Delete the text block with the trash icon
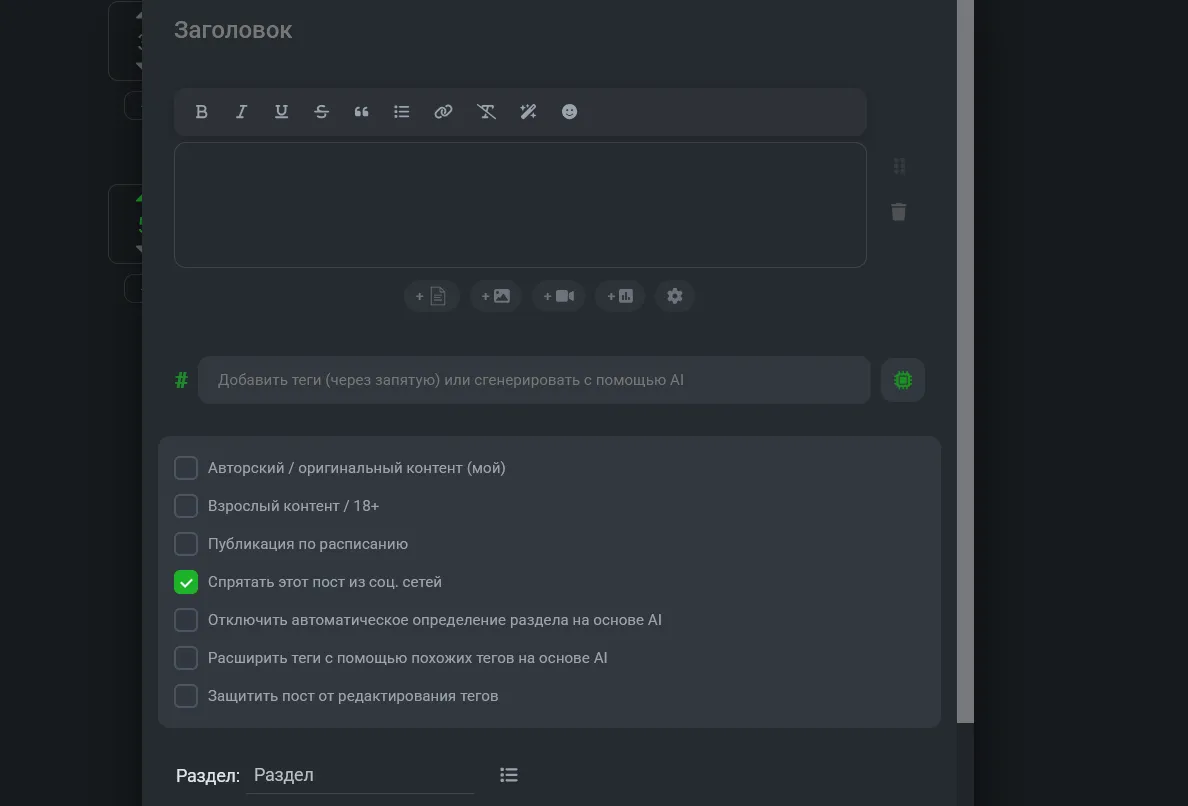Viewport: 1188px width, 806px height. [x=899, y=212]
